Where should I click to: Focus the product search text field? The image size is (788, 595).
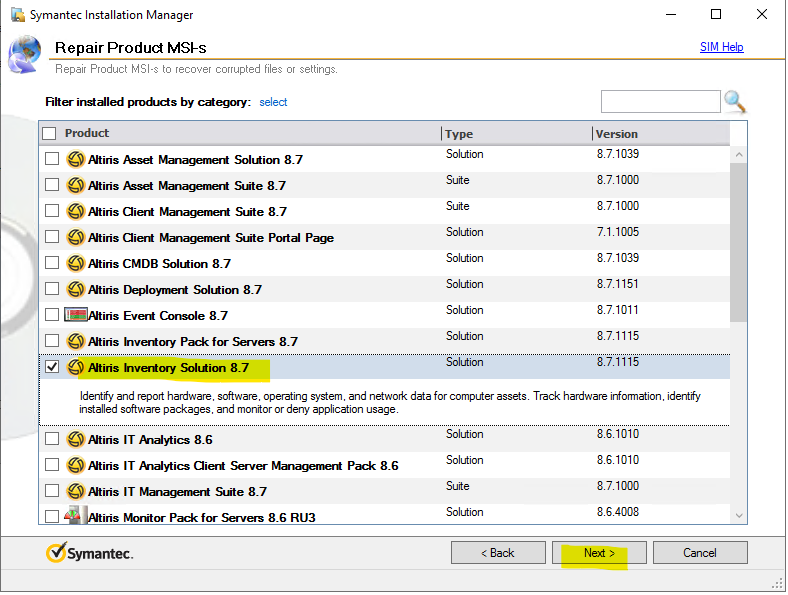pos(660,101)
